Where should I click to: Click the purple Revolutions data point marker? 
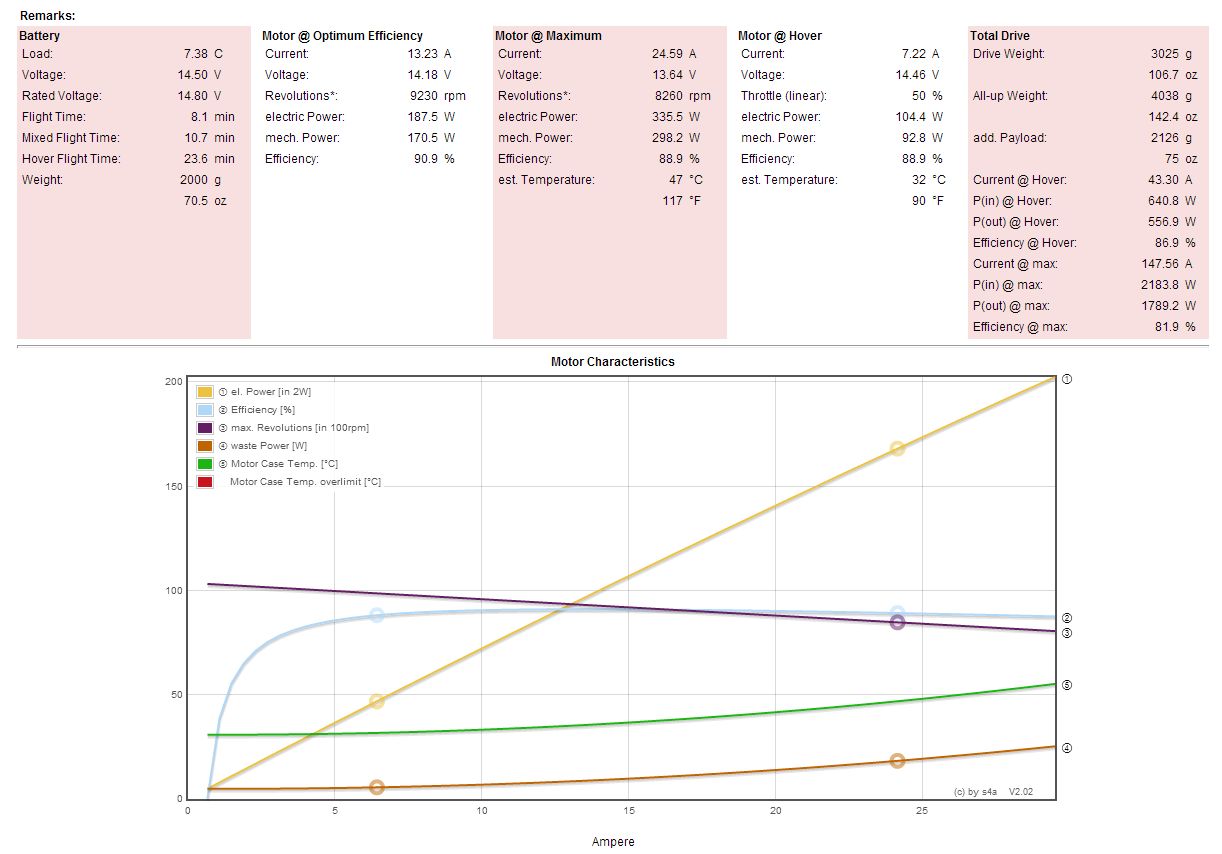click(897, 622)
